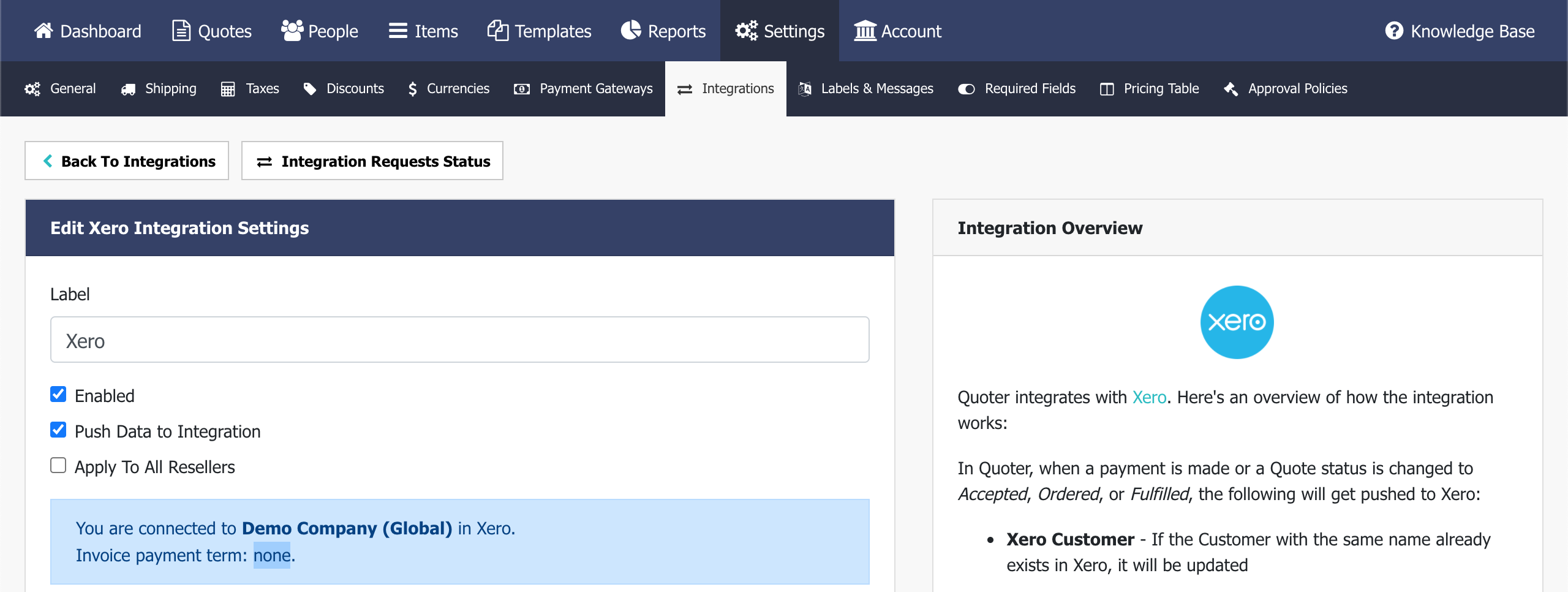This screenshot has height=592, width=1568.
Task: Click the People group icon
Action: pyautogui.click(x=292, y=31)
